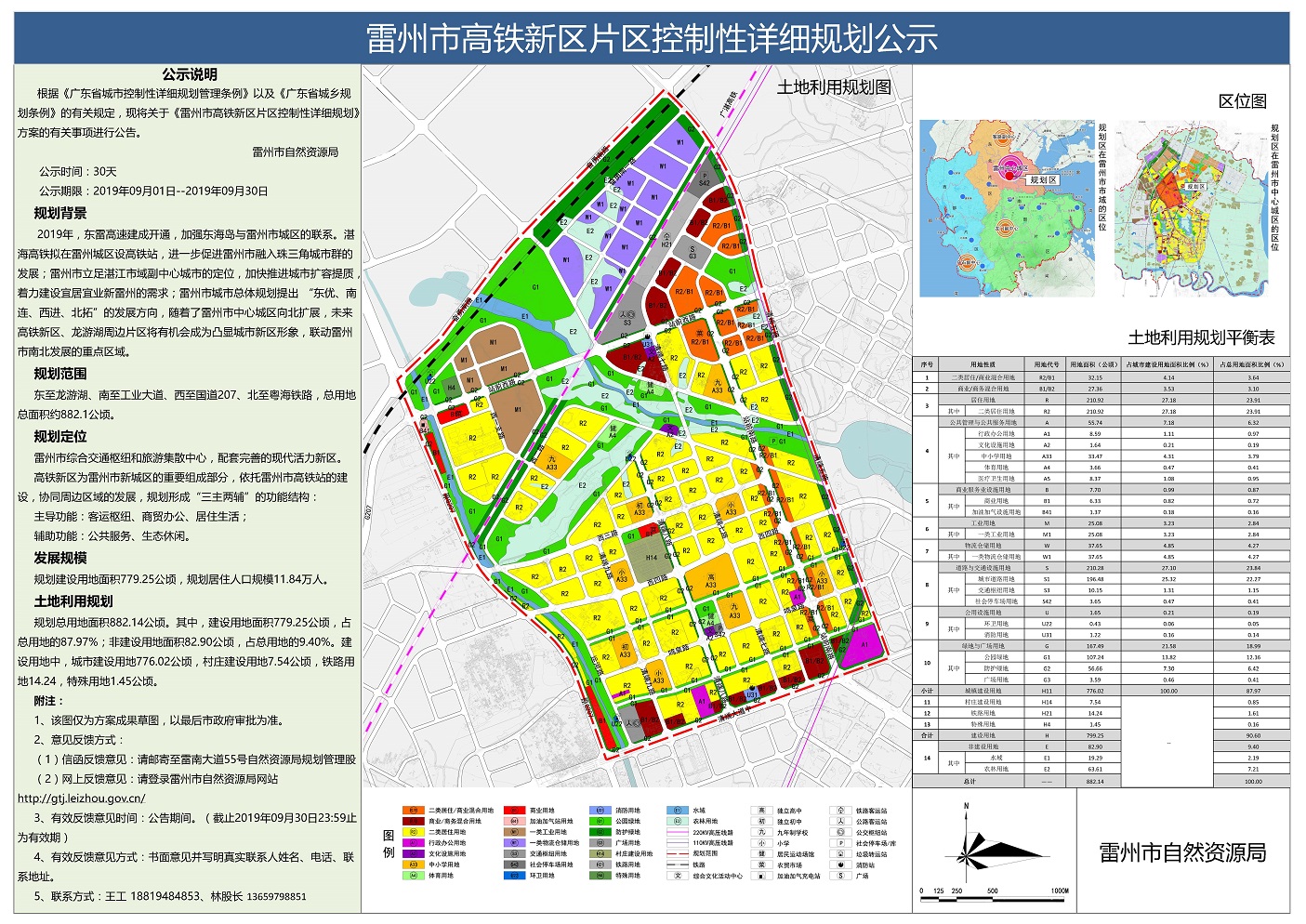1306x924 pixels.
Task: Click the red 商业用地 legend swatch
Action: coord(514,811)
